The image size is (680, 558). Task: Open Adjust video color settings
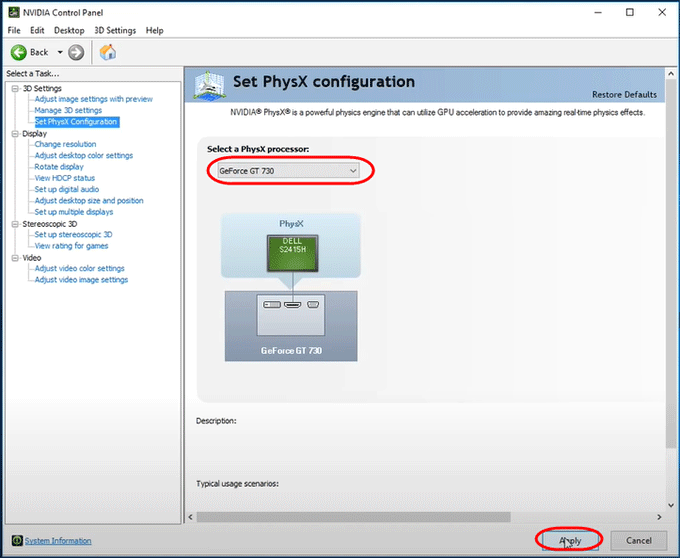79,268
